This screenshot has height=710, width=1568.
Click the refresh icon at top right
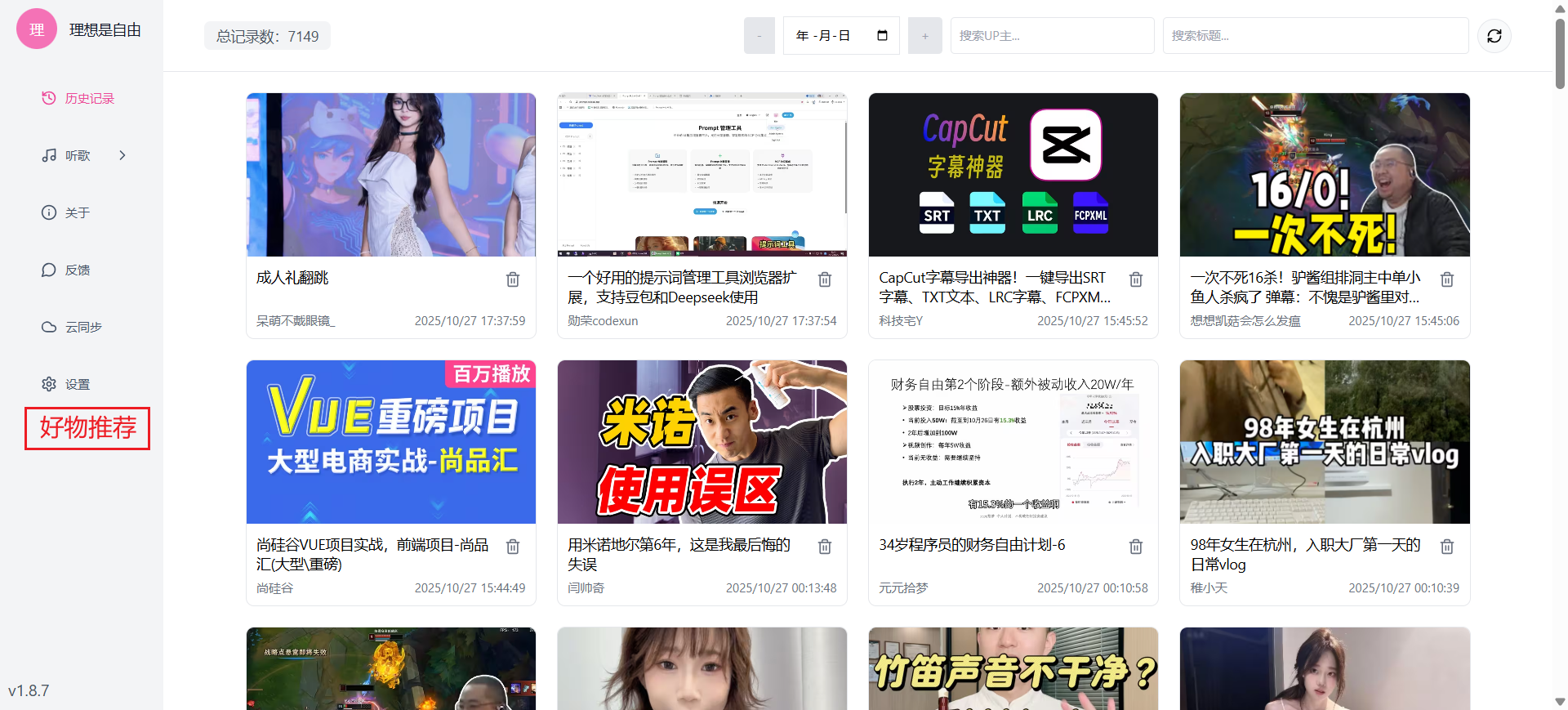click(1494, 36)
